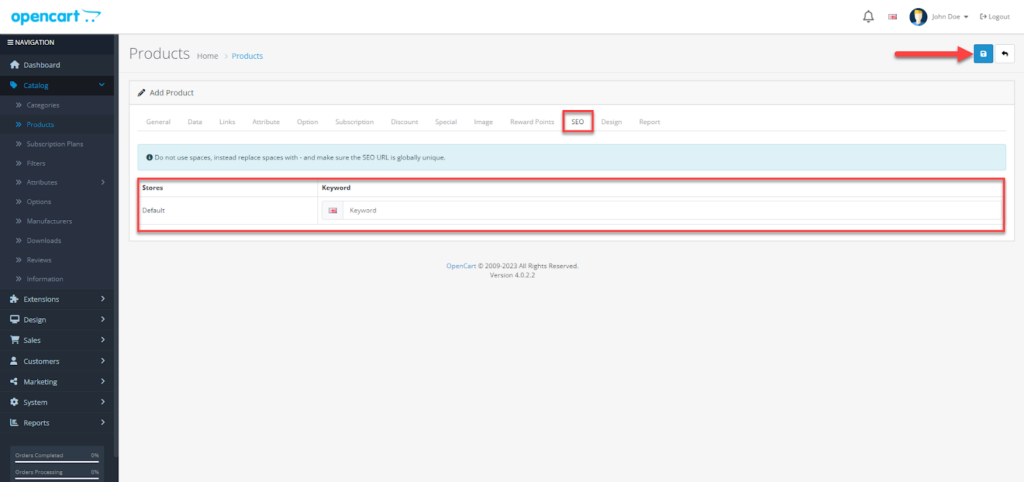Click the Back arrow button

[x=1004, y=54]
